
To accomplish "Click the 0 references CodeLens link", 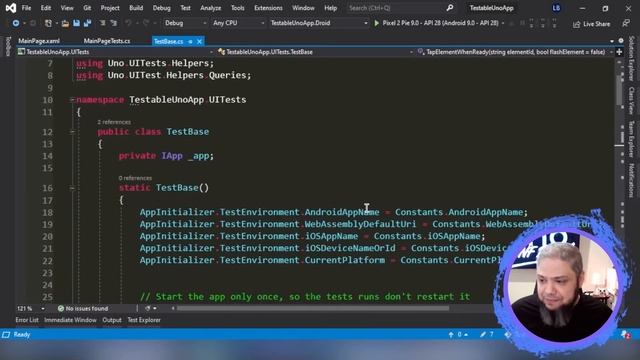I will [x=135, y=178].
